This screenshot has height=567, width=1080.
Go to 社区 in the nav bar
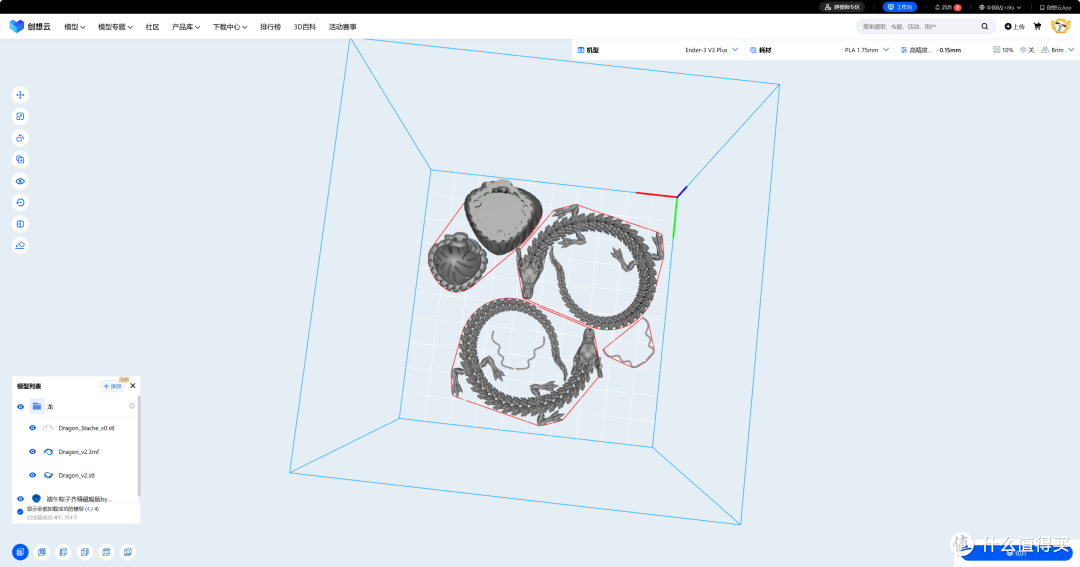(x=152, y=27)
